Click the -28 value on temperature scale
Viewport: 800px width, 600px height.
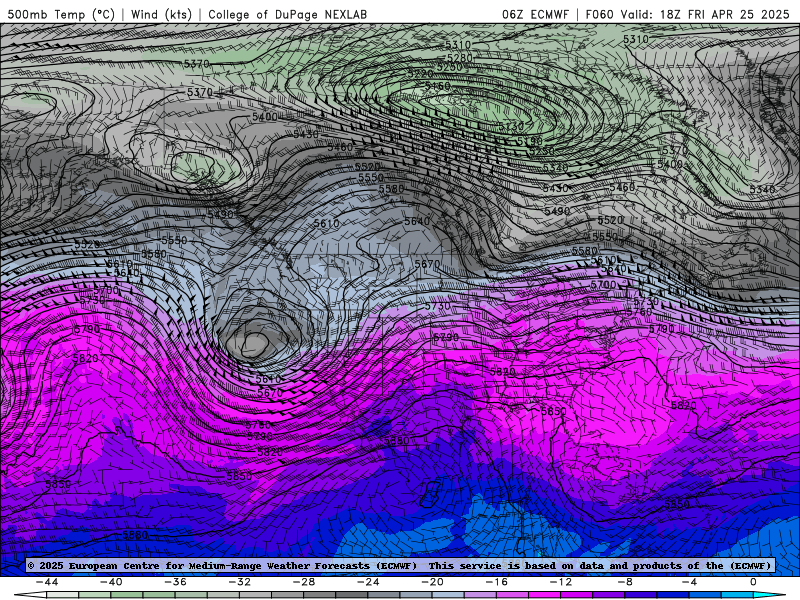click(x=304, y=582)
